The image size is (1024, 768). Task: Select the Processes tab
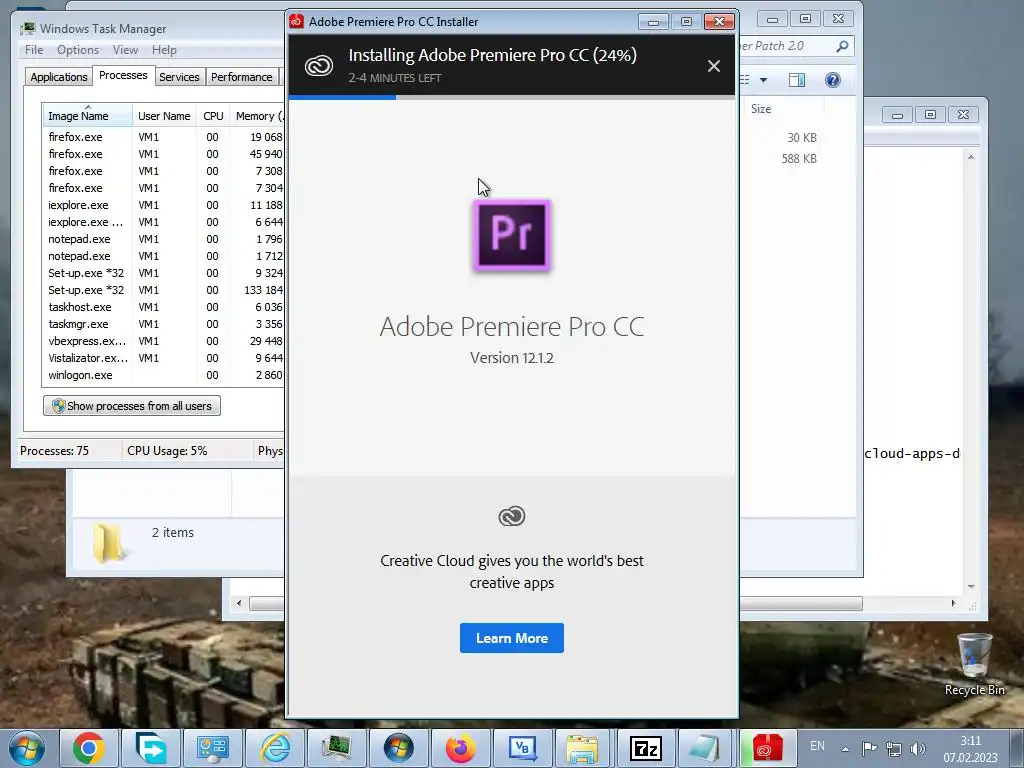point(123,75)
